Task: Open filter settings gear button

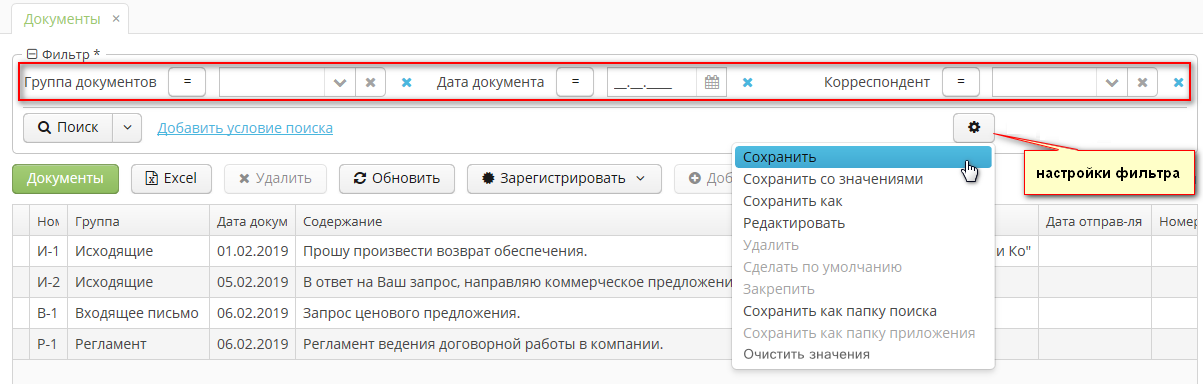Action: click(x=974, y=127)
